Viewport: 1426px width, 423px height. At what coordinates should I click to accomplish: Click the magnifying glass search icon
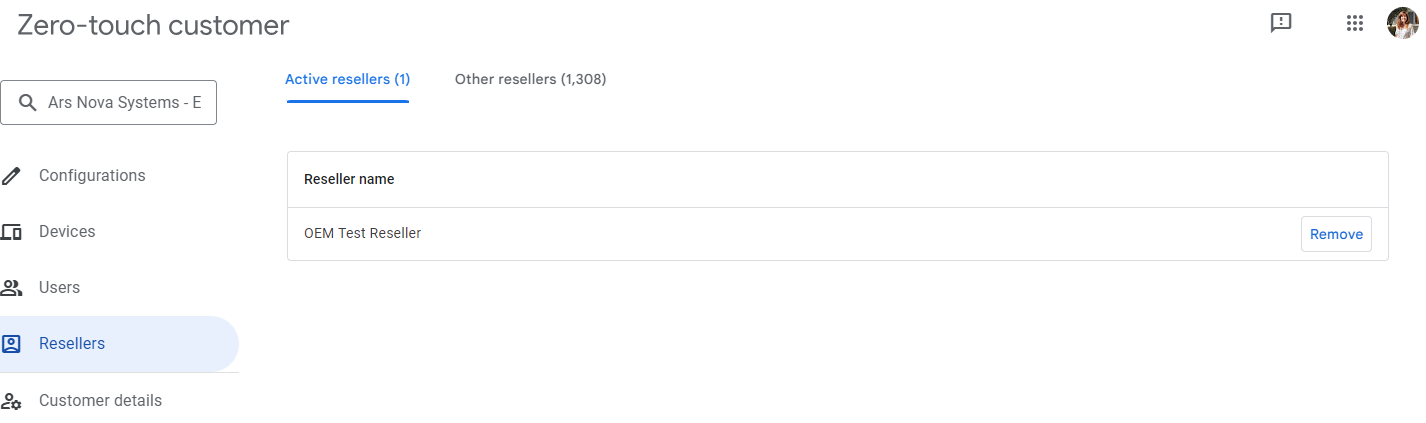click(x=28, y=103)
